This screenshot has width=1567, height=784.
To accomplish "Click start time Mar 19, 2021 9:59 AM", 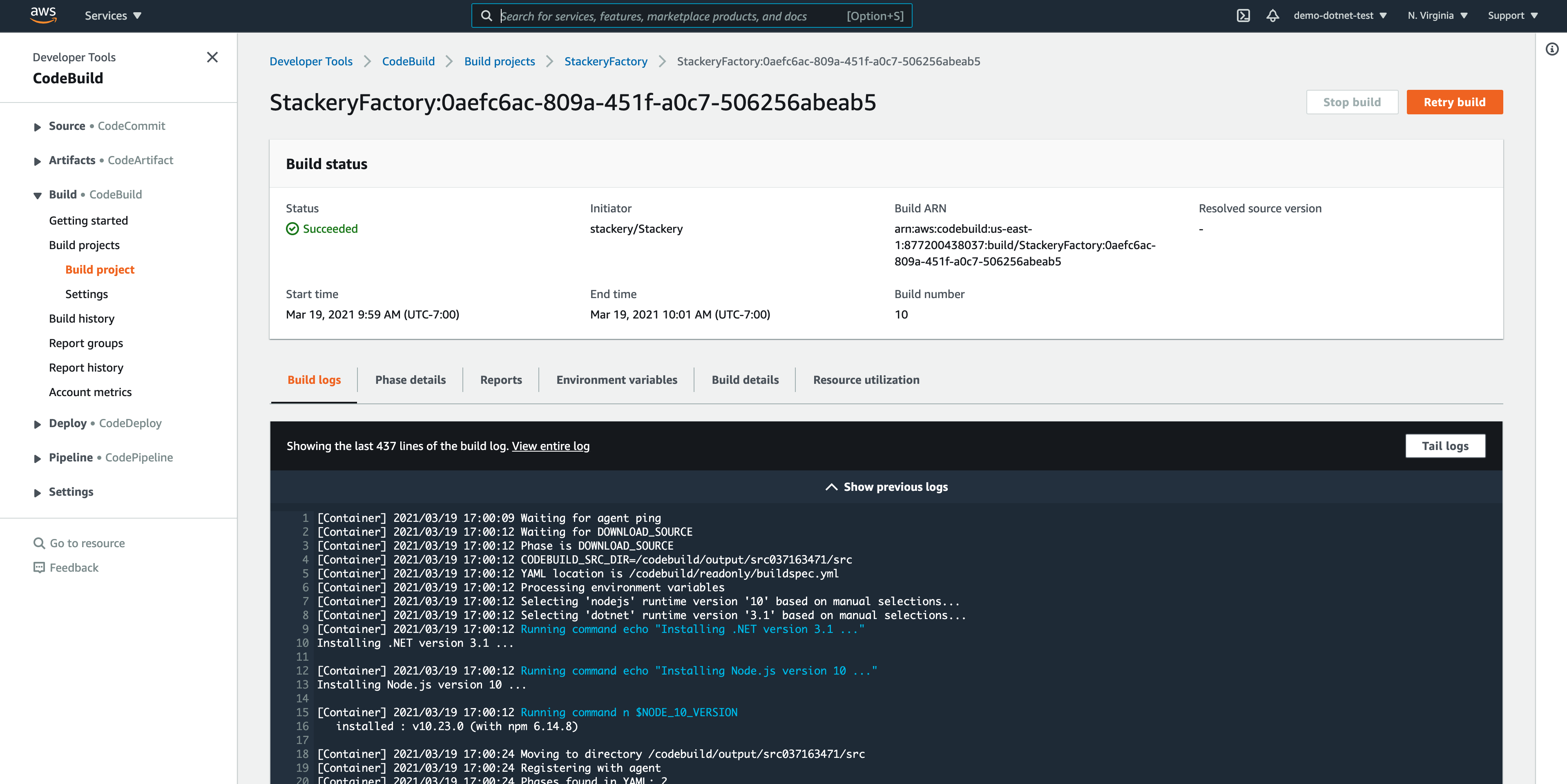I will tap(372, 314).
